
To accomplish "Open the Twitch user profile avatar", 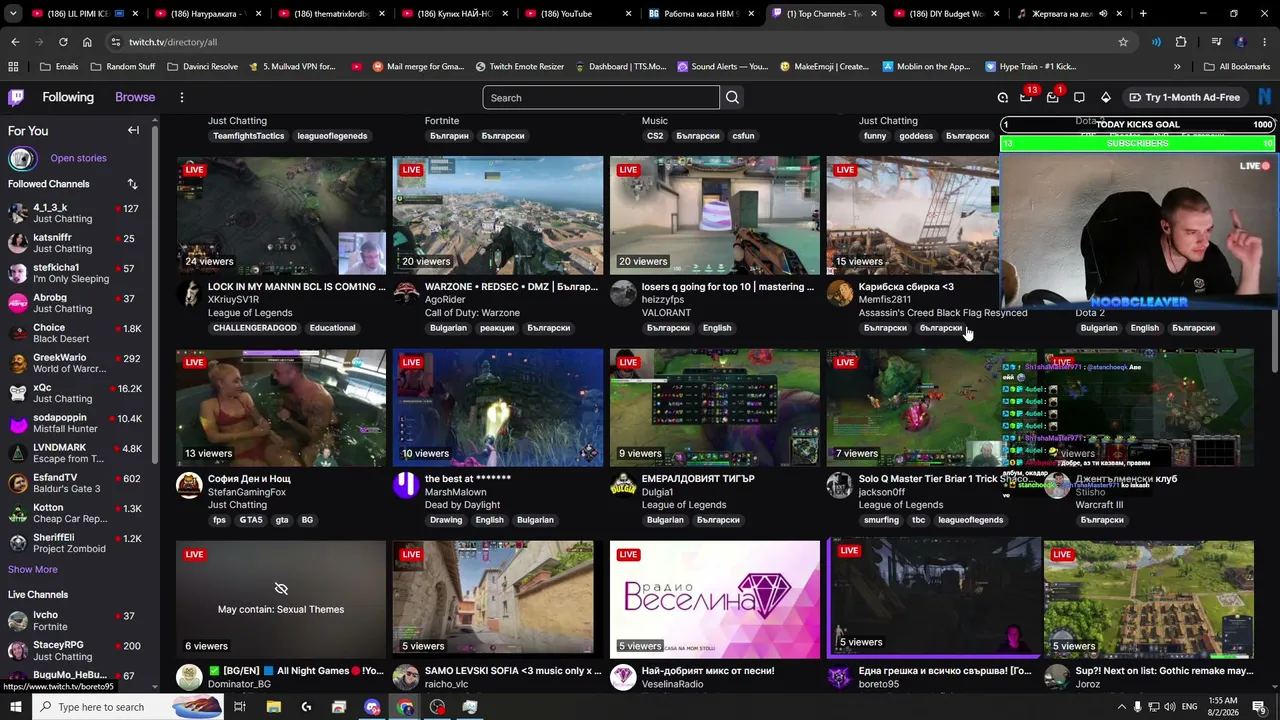I will pos(1265,97).
